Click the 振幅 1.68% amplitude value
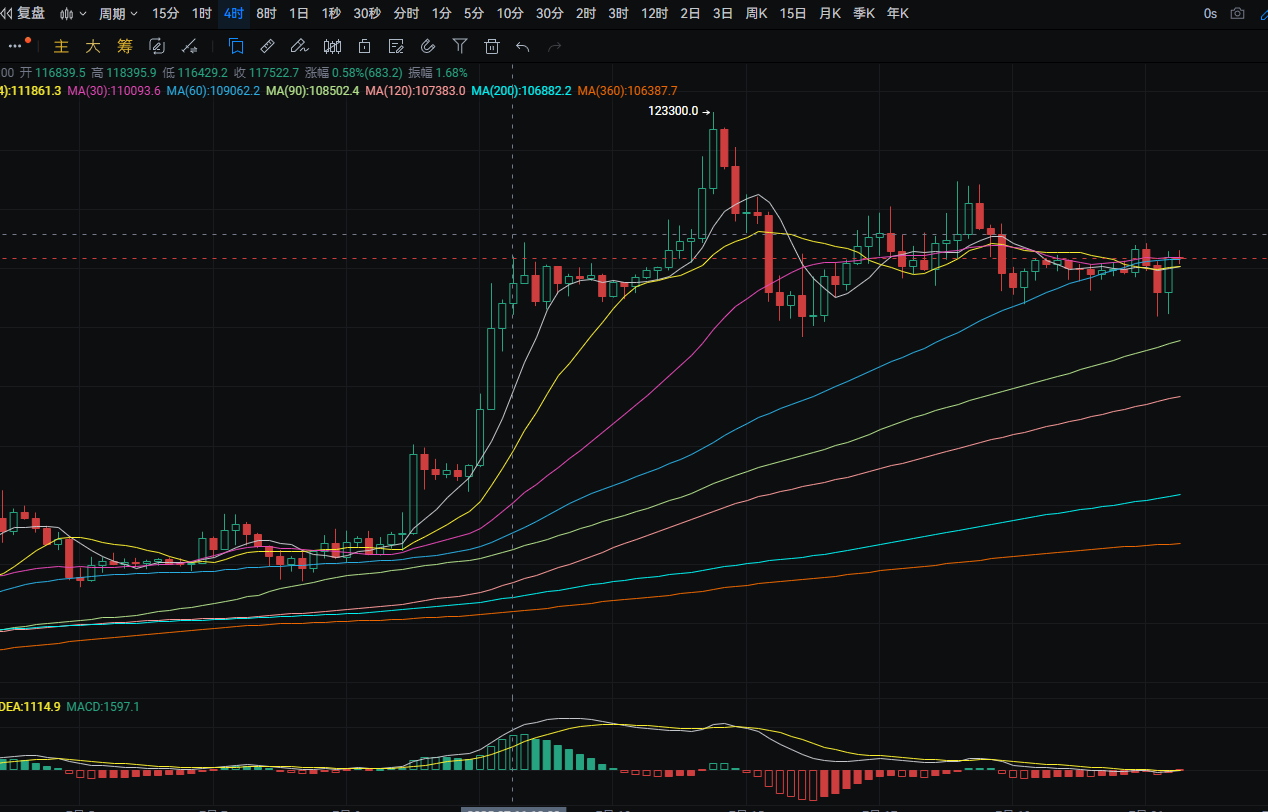The image size is (1268, 812). [438, 73]
